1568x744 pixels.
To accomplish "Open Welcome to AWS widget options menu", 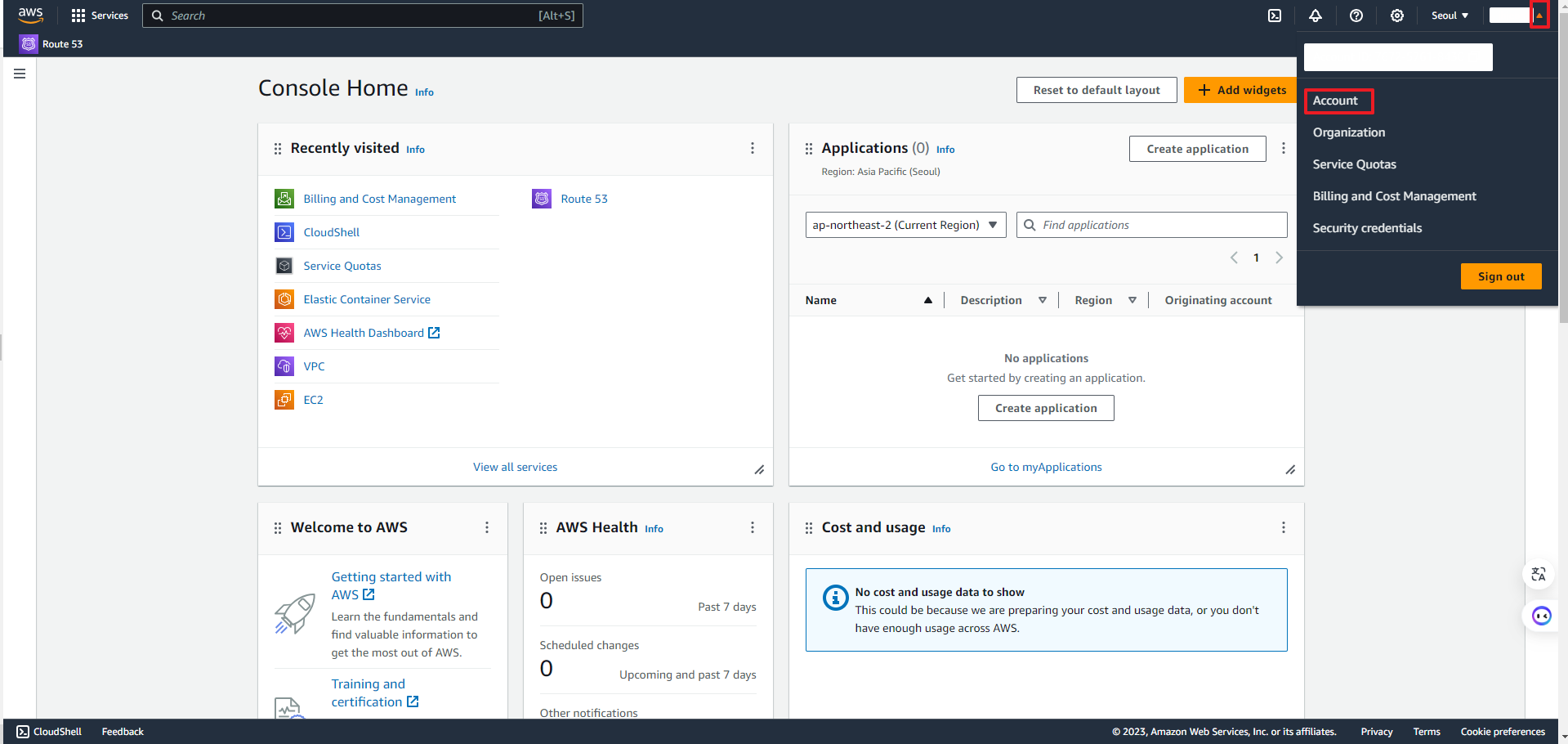I will pyautogui.click(x=487, y=527).
